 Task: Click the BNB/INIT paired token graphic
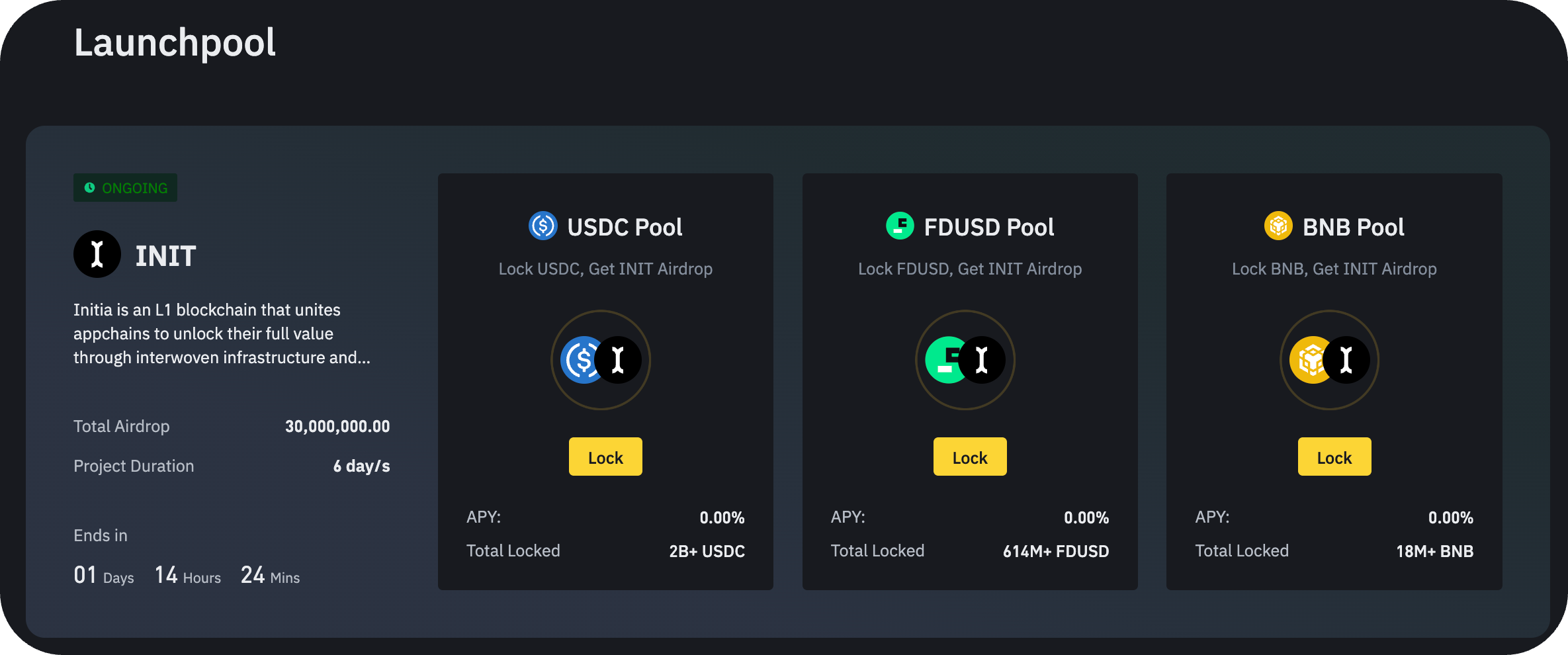click(x=1328, y=360)
